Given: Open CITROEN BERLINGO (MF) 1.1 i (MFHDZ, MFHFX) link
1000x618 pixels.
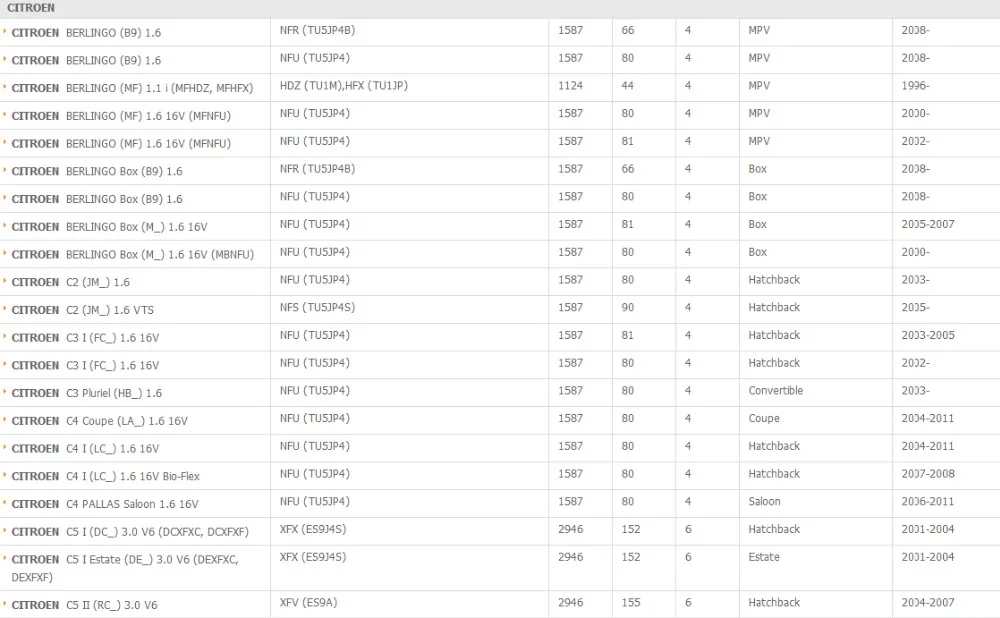Looking at the screenshot, I should pos(132,88).
